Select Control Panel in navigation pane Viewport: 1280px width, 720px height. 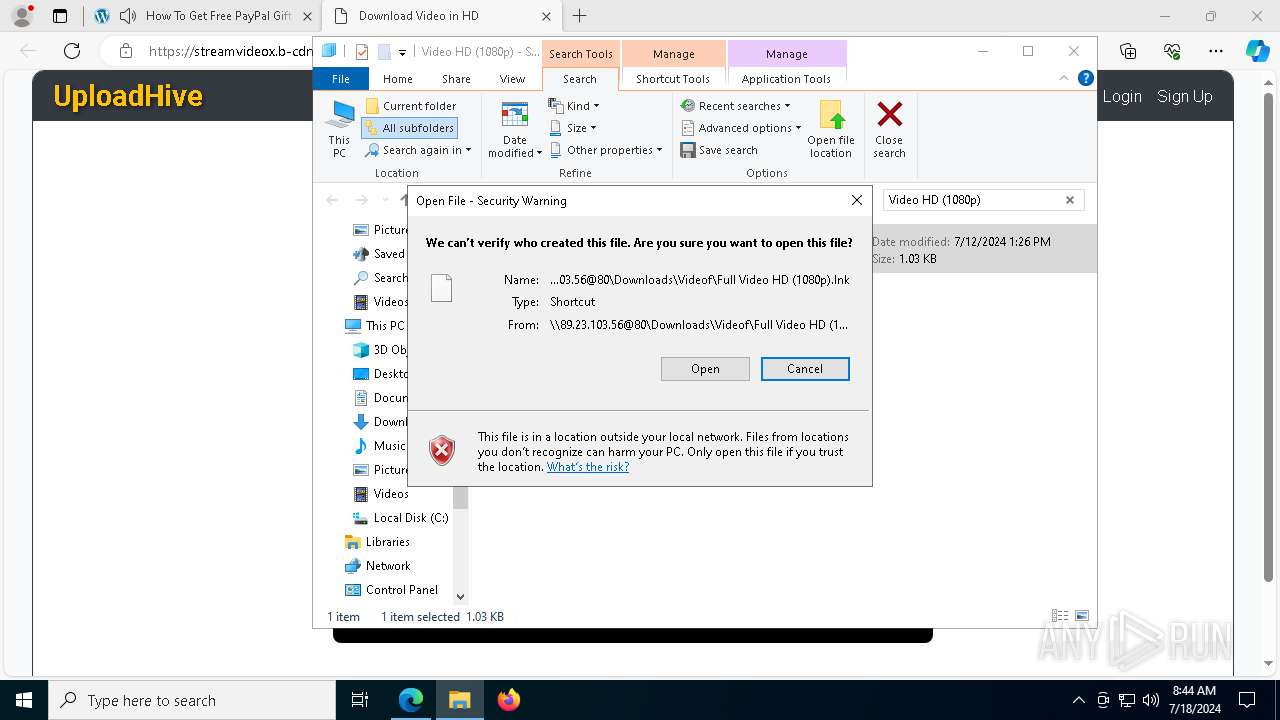(391, 590)
